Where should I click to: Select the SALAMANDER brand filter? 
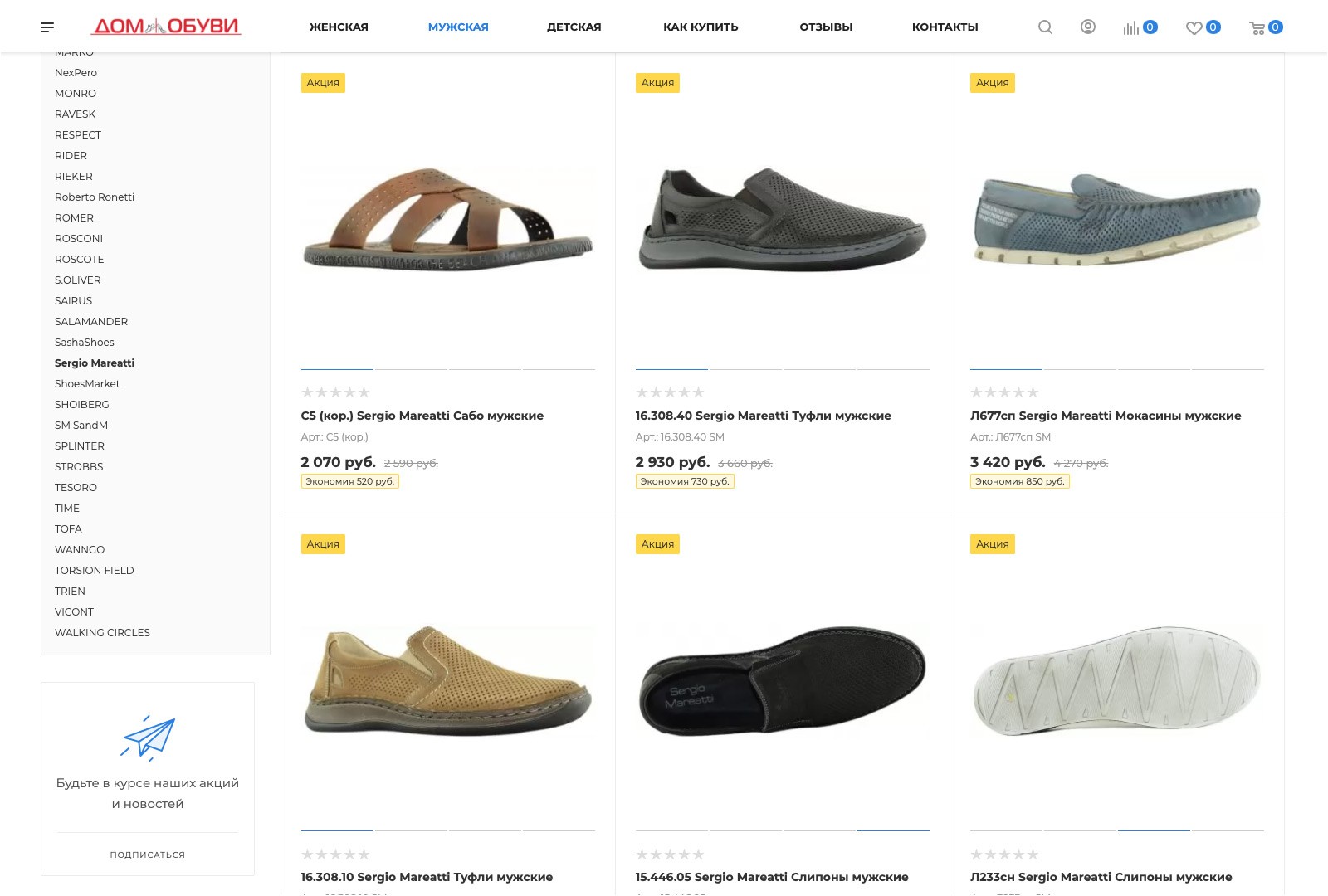[x=91, y=322]
